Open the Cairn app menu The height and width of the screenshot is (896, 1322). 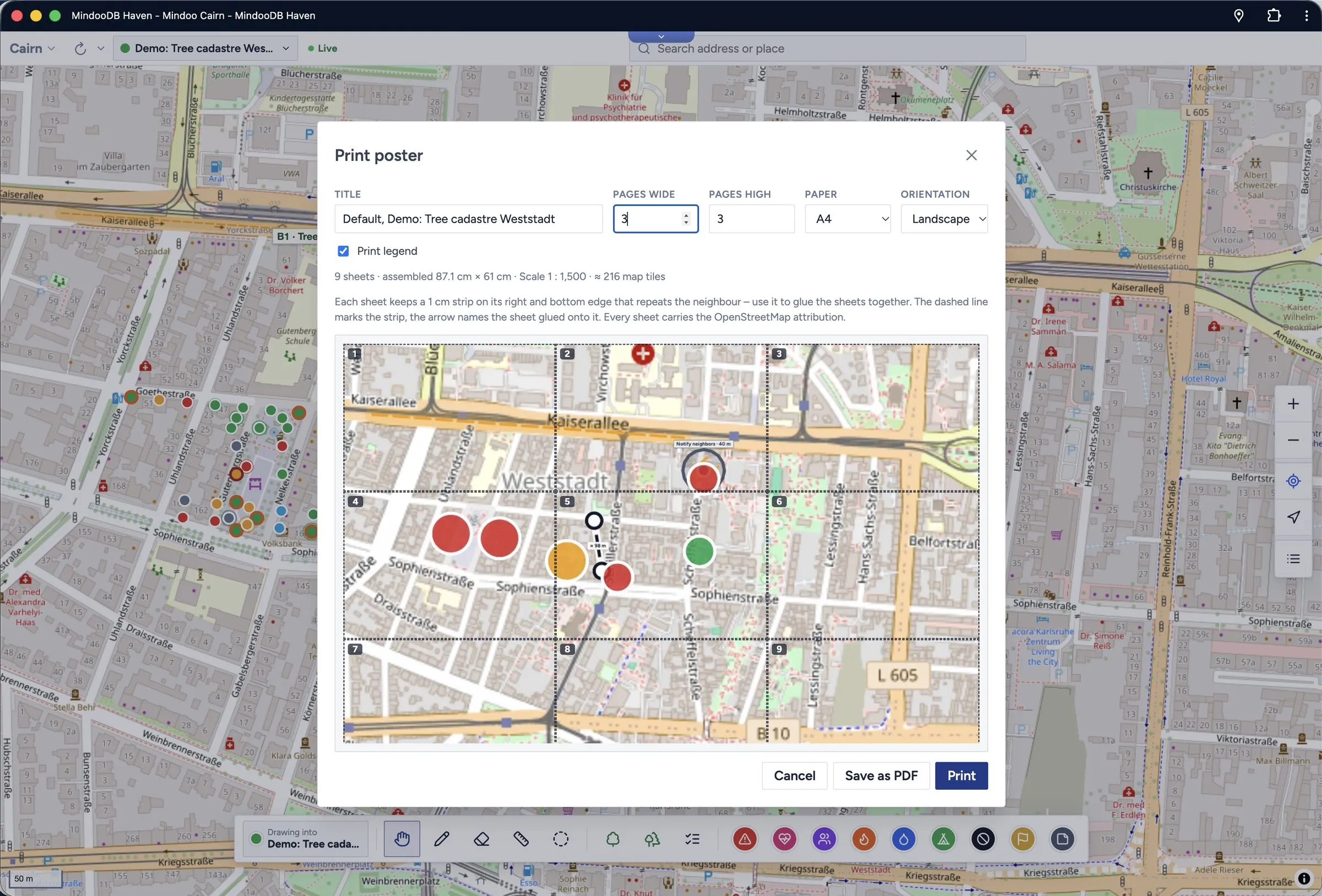coord(32,48)
